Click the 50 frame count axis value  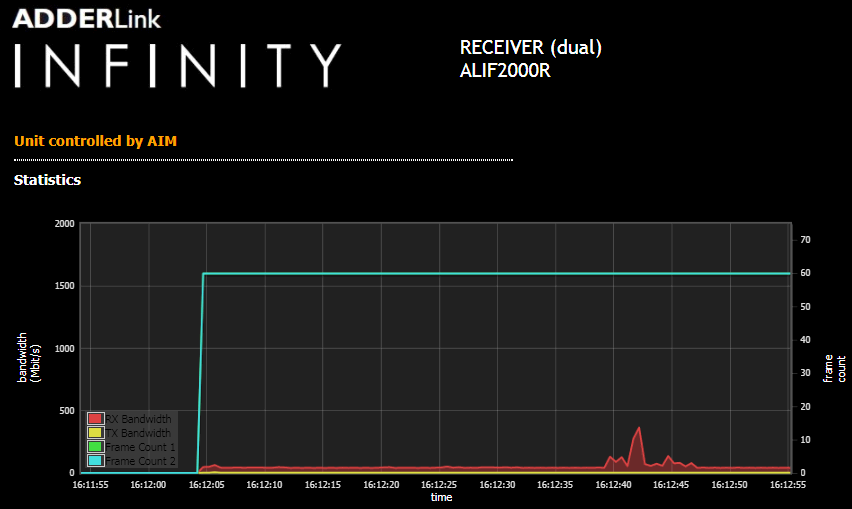805,307
